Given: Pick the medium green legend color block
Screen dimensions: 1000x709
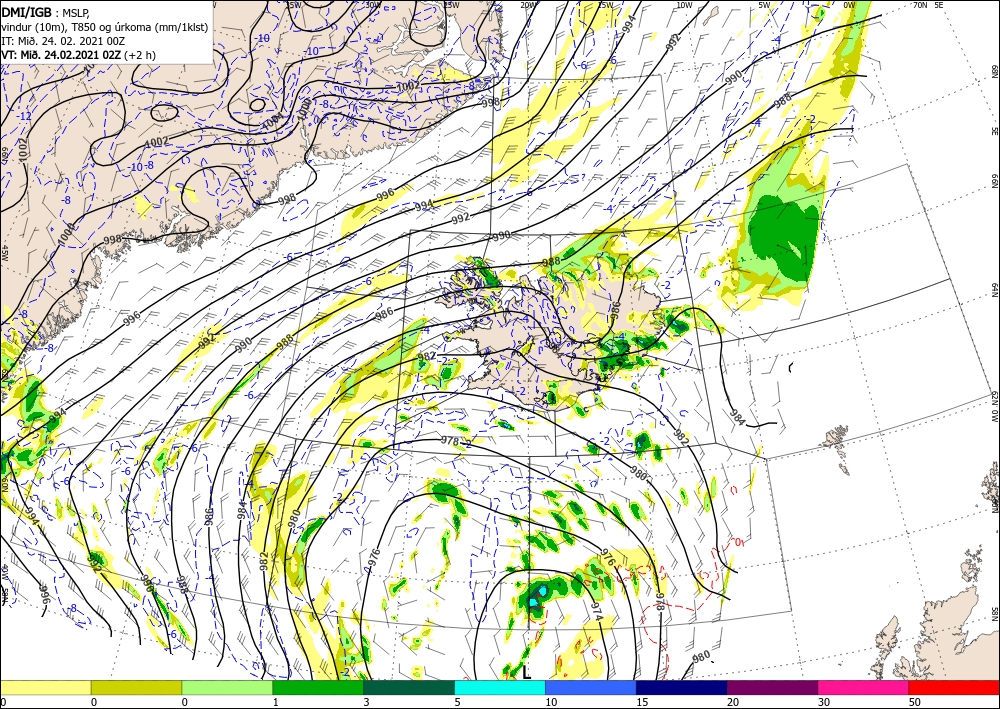Looking at the screenshot, I should coord(318,687).
